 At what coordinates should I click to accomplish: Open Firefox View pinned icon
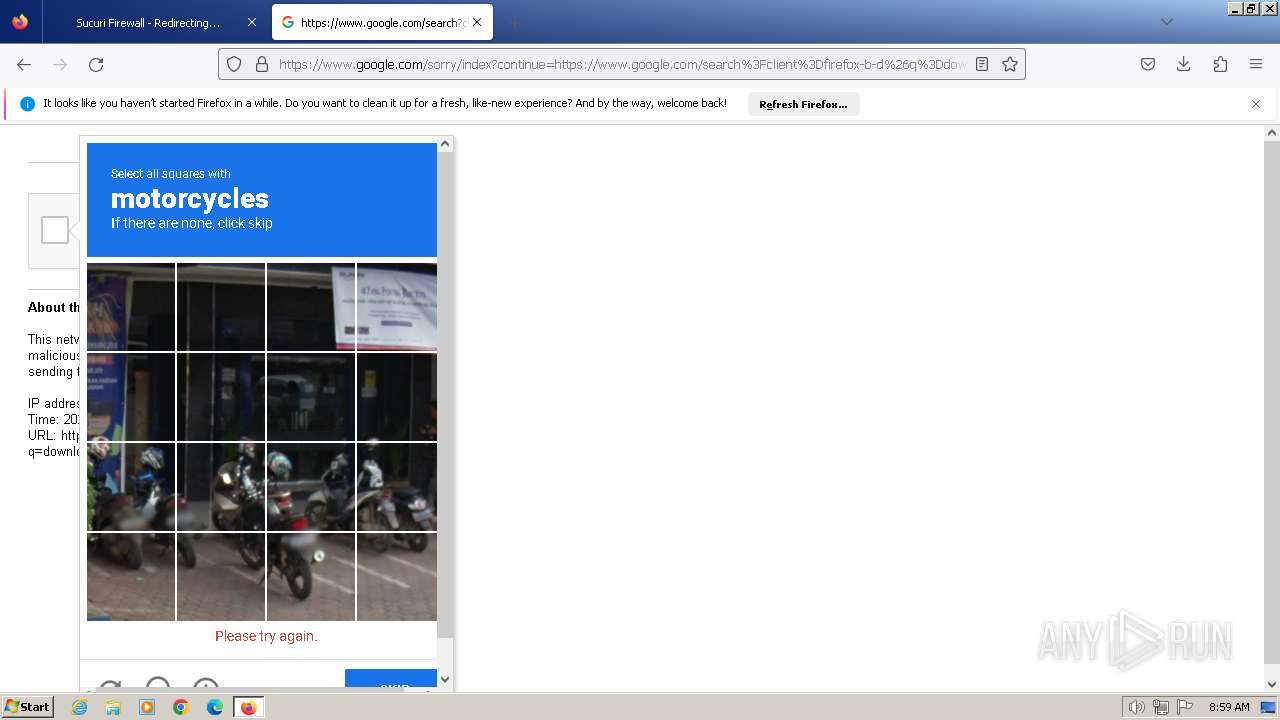(x=20, y=22)
